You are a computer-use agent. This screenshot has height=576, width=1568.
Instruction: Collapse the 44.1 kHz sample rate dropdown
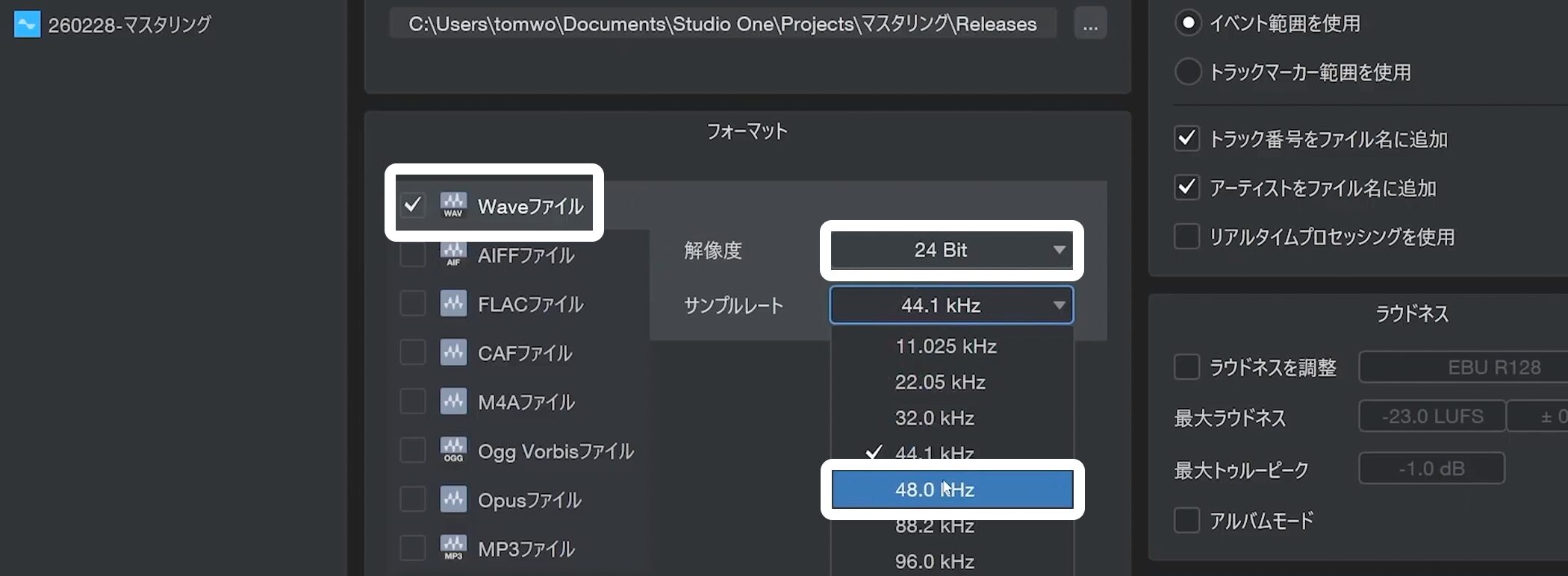[951, 305]
